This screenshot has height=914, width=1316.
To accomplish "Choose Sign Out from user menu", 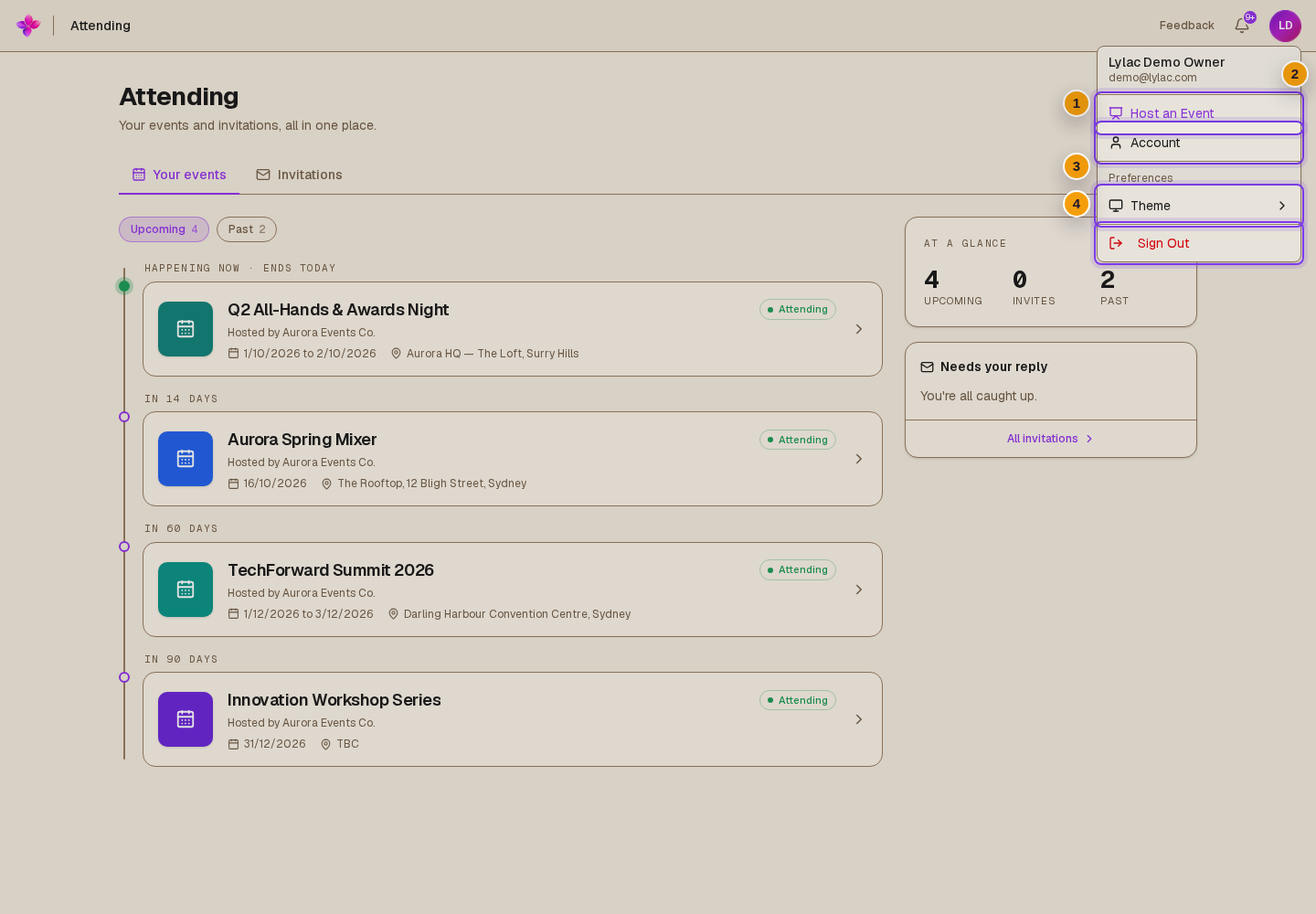I will coord(1199,243).
